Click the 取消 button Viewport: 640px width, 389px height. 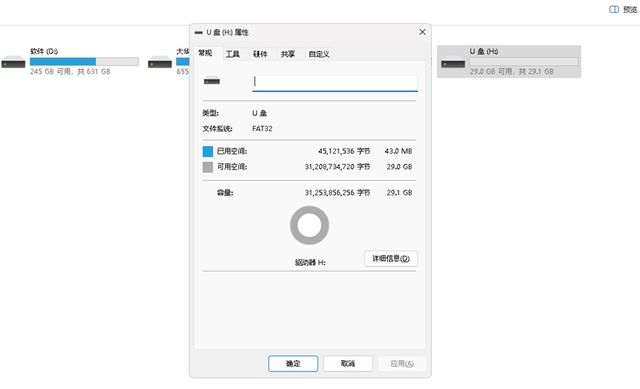(348, 363)
